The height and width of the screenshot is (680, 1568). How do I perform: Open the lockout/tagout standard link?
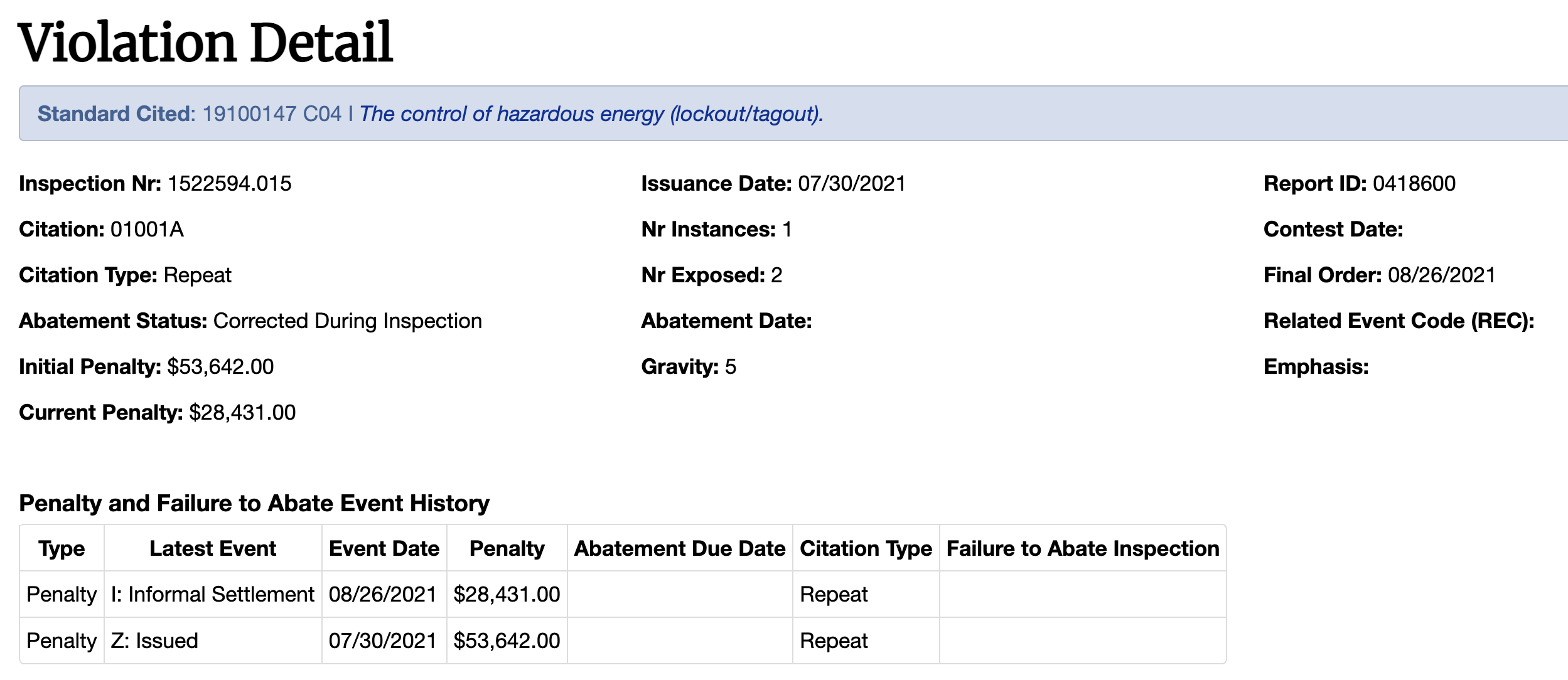pyautogui.click(x=591, y=114)
